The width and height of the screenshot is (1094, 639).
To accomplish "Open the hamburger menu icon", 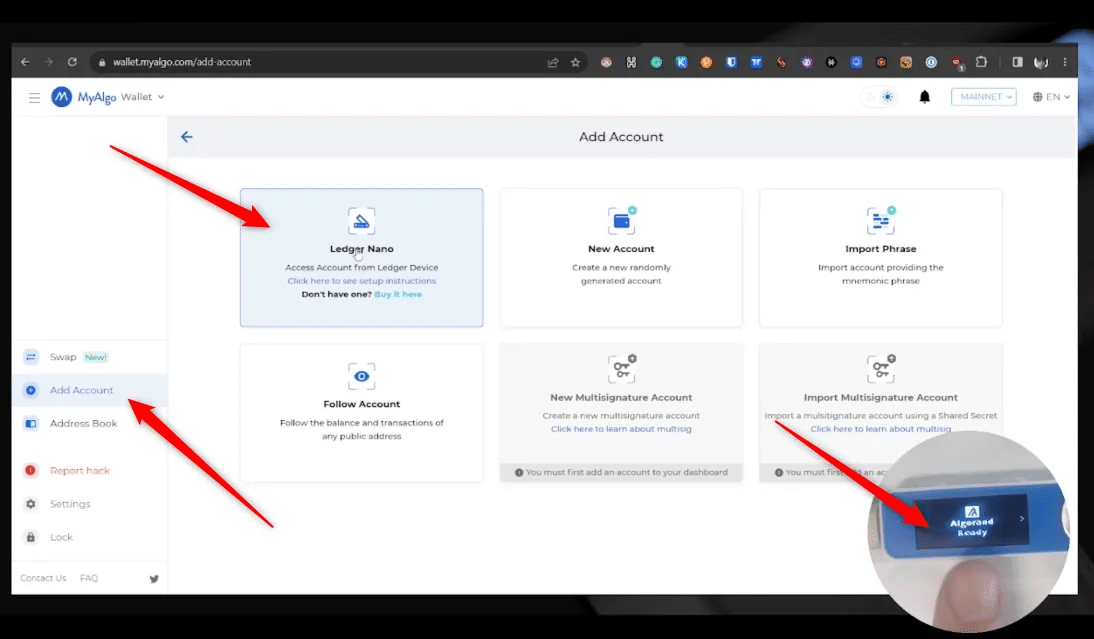I will [35, 97].
